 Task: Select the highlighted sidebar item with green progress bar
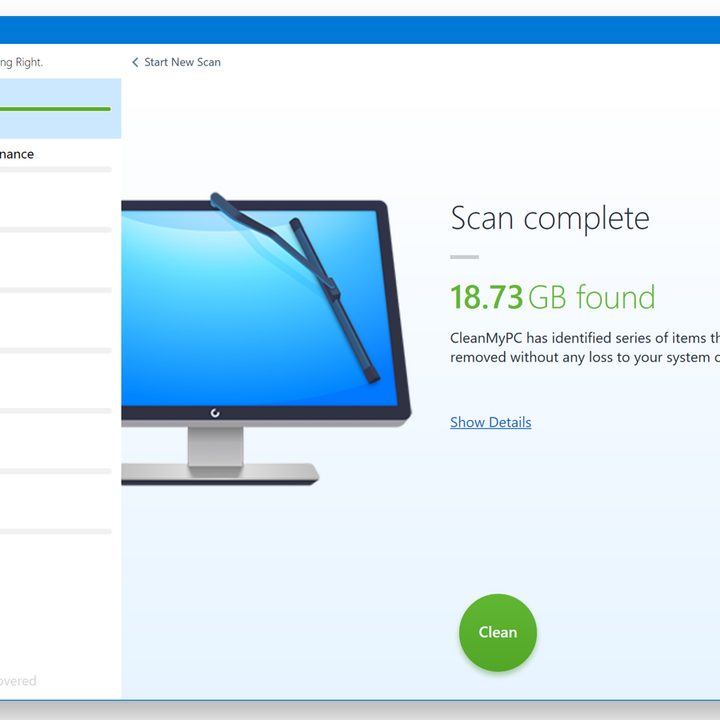coord(60,108)
